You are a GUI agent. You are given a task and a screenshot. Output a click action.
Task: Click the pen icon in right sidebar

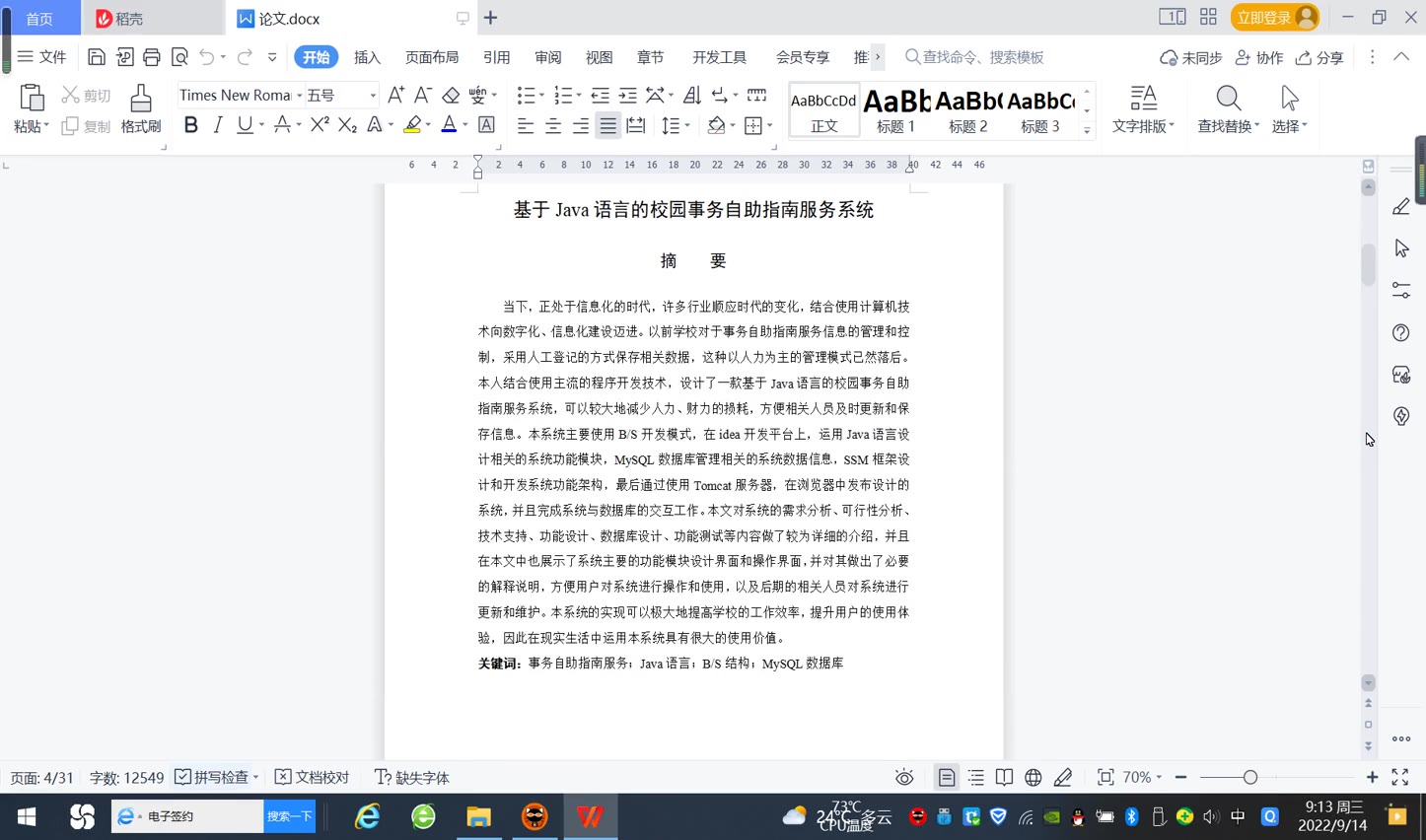pyautogui.click(x=1401, y=206)
